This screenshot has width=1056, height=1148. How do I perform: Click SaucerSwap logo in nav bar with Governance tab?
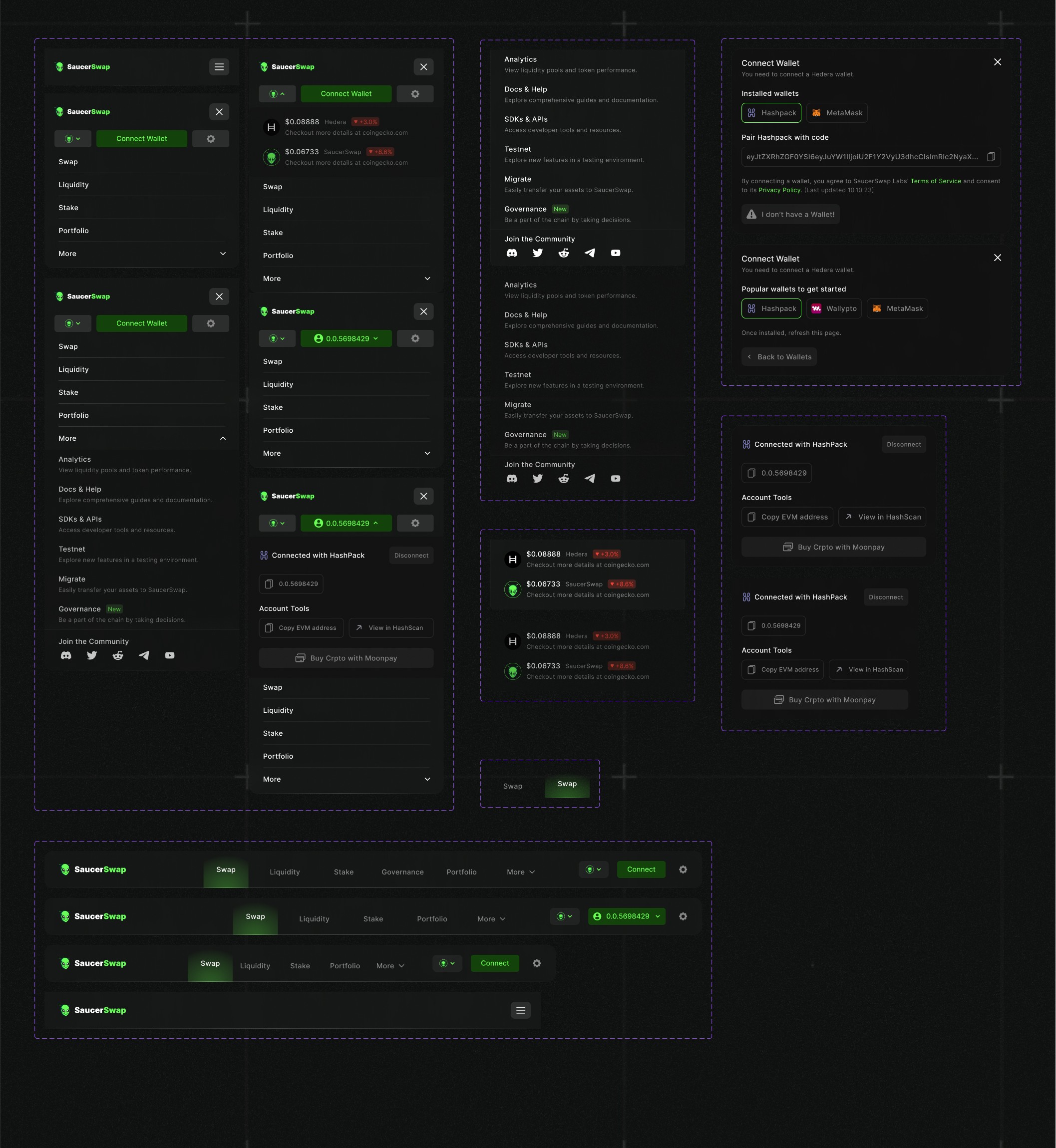pos(93,870)
